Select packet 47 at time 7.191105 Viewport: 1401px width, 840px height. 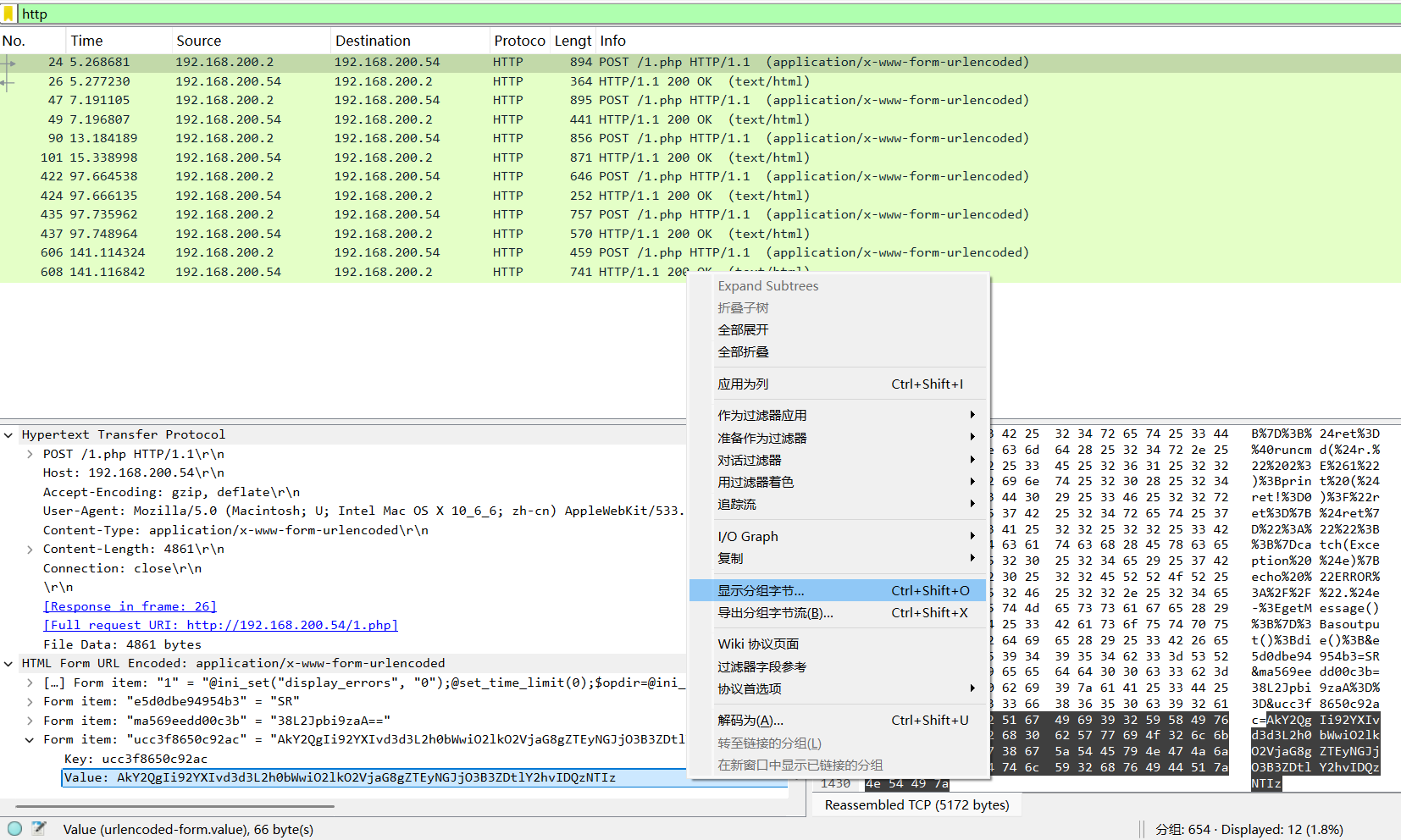(x=700, y=100)
